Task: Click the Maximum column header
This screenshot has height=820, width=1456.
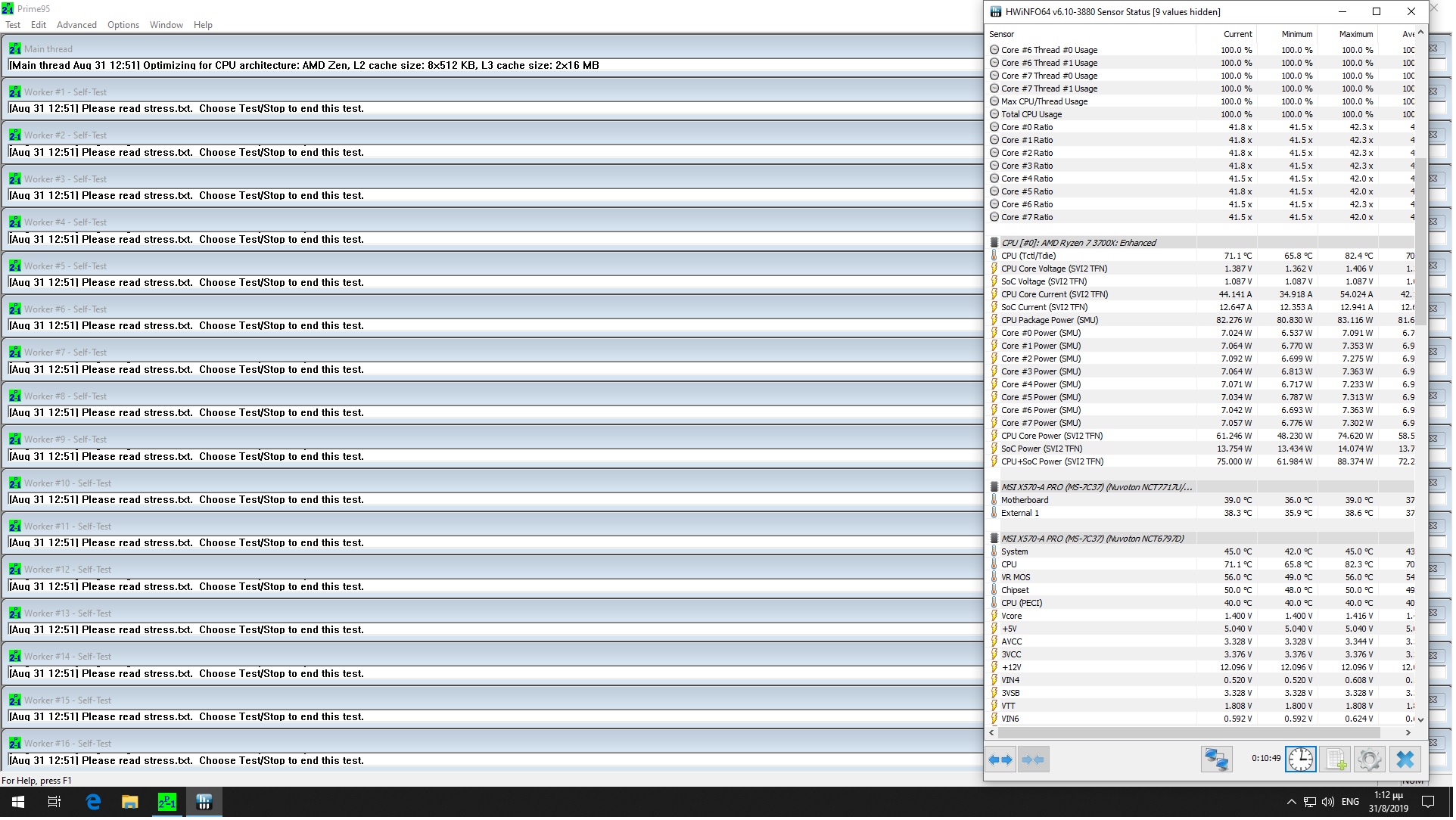Action: coord(1349,35)
